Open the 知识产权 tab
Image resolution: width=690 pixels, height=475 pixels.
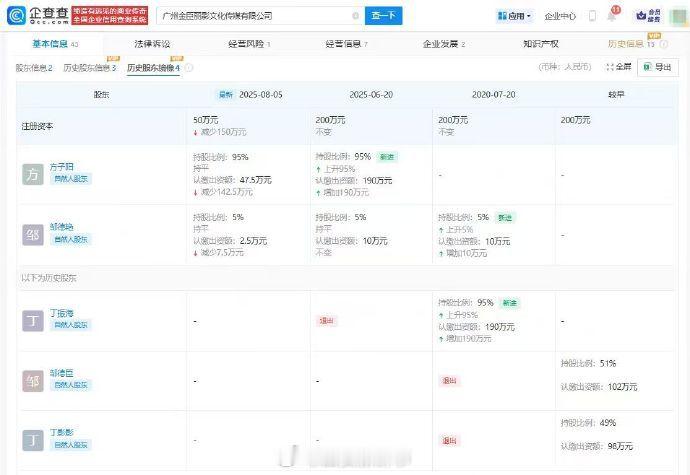[541, 44]
